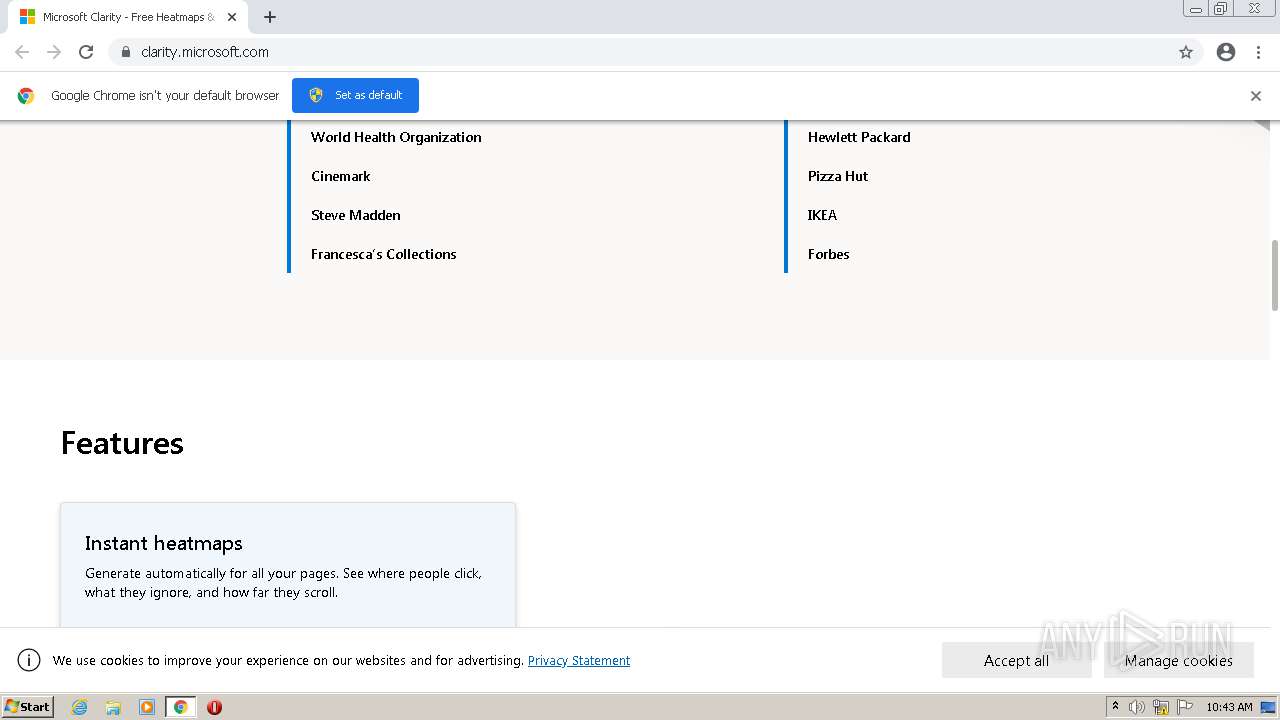Click the browser forward arrow
Image resolution: width=1280 pixels, height=720 pixels.
point(54,52)
